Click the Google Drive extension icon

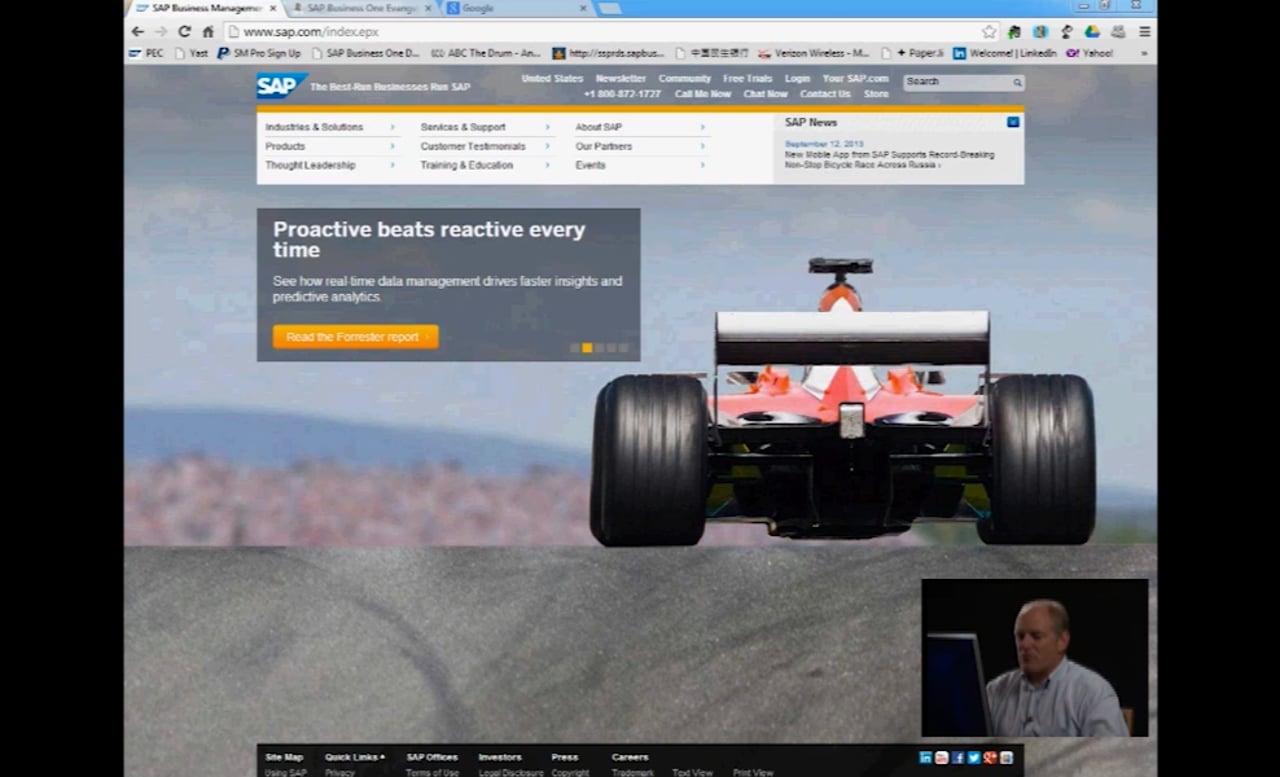pyautogui.click(x=1093, y=31)
